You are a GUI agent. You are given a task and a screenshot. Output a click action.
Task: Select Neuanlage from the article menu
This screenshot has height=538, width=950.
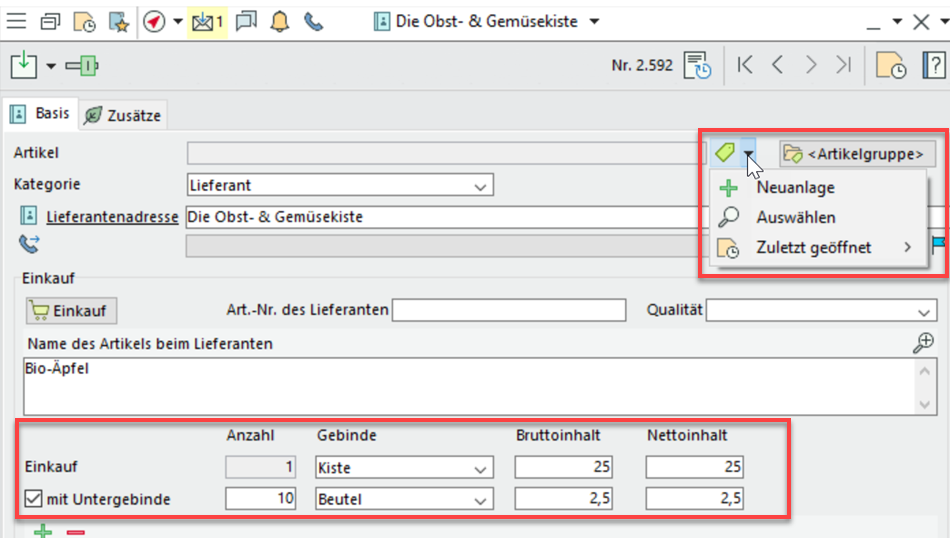point(795,188)
